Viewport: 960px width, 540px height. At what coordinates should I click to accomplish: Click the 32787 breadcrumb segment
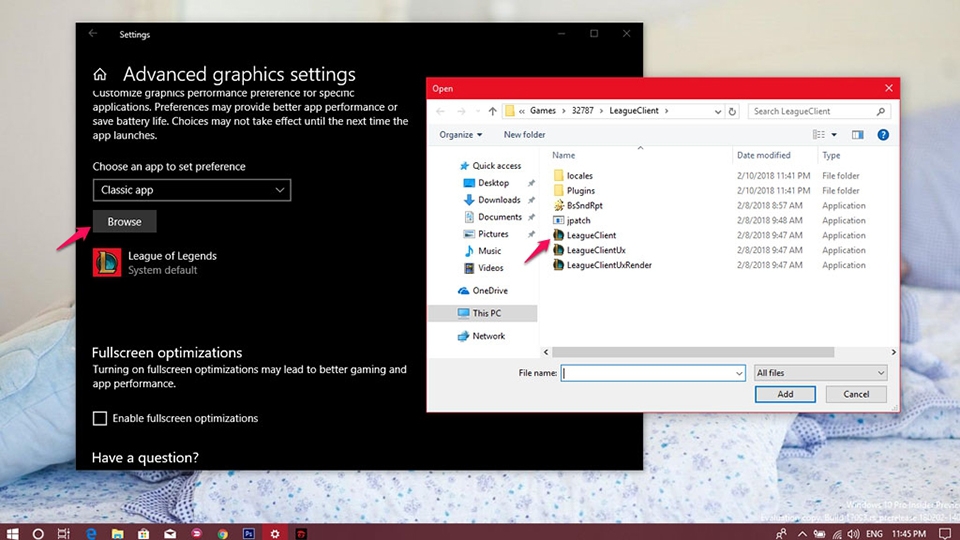pos(582,111)
